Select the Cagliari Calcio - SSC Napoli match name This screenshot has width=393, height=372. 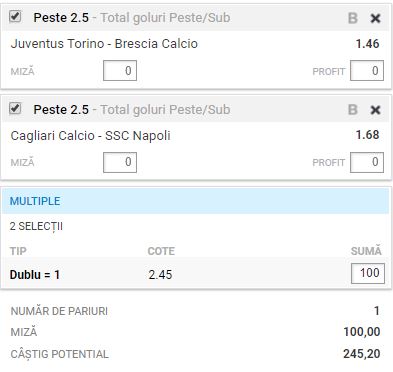(x=90, y=136)
